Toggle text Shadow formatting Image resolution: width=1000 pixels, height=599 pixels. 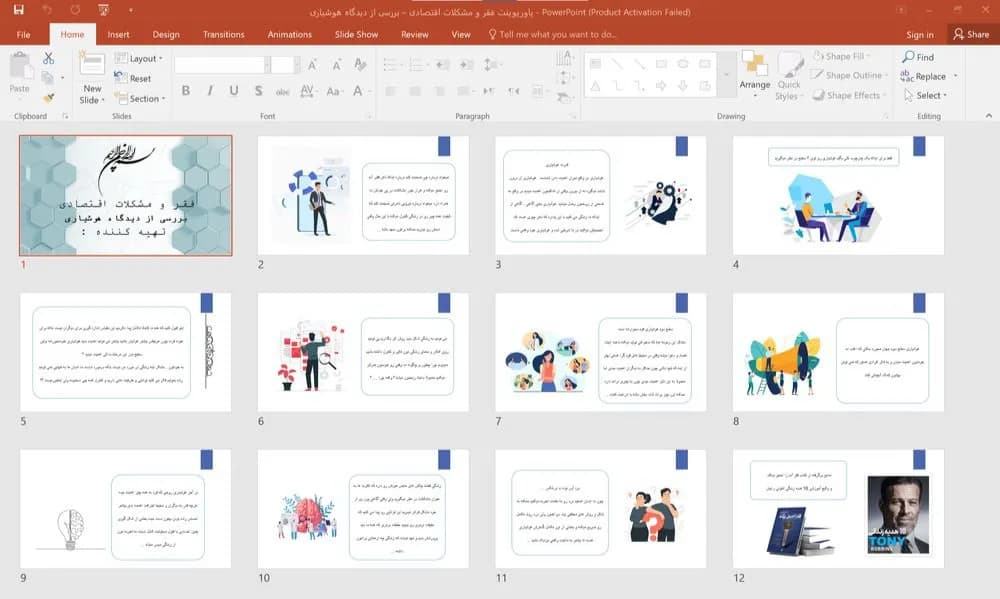pyautogui.click(x=258, y=91)
